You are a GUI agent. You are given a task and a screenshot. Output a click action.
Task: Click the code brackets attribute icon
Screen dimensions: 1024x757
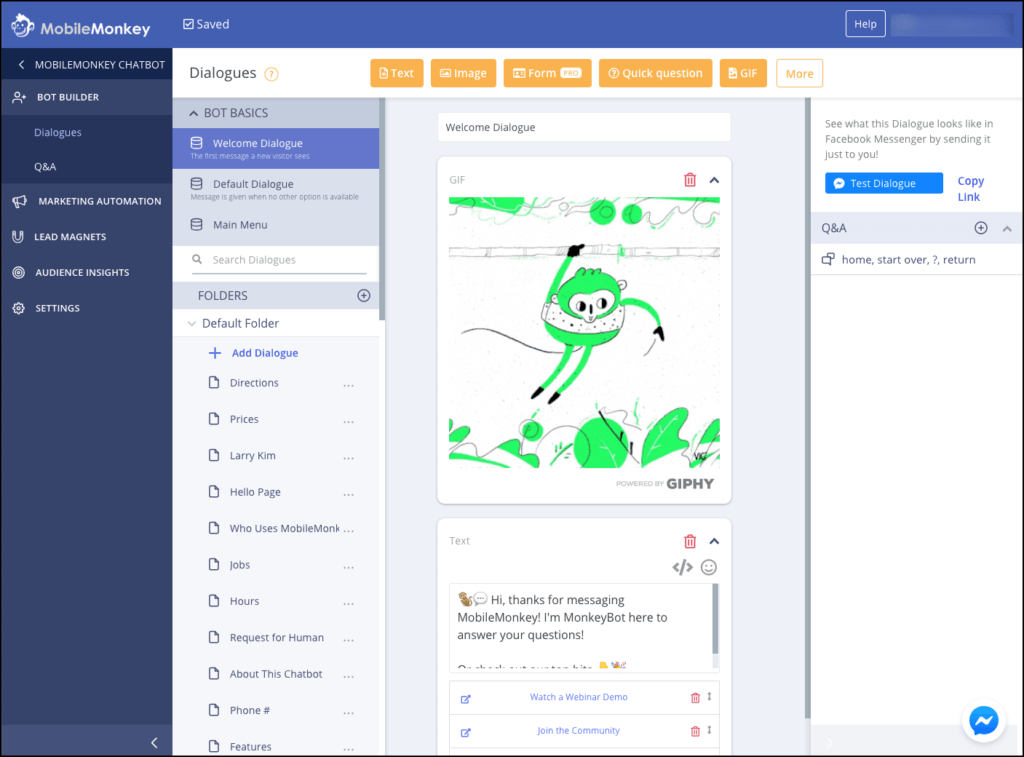click(x=682, y=568)
